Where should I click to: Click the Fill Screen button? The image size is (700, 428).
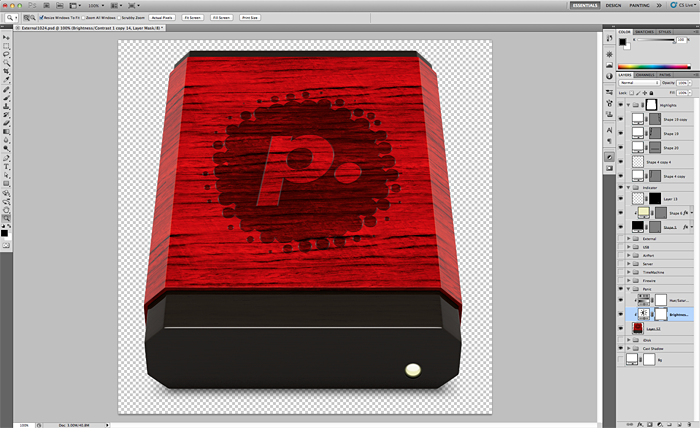pyautogui.click(x=221, y=18)
